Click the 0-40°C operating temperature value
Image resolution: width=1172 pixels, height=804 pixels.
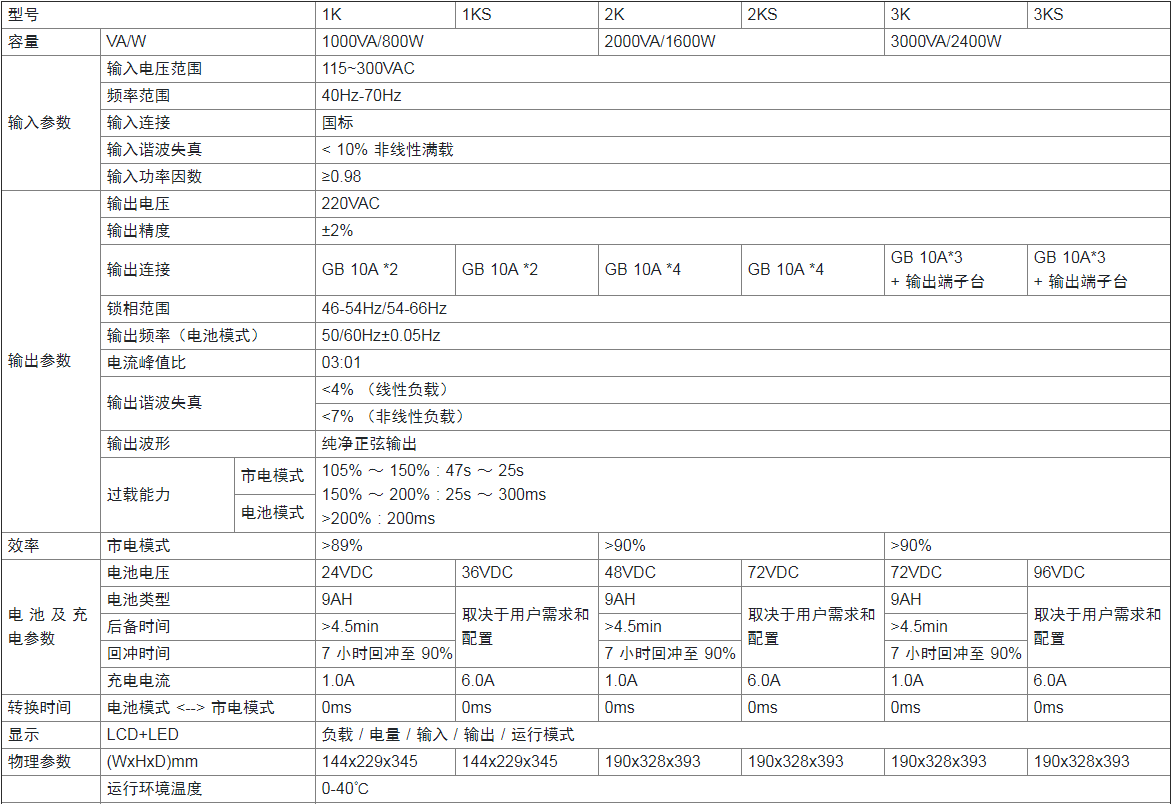pos(345,789)
